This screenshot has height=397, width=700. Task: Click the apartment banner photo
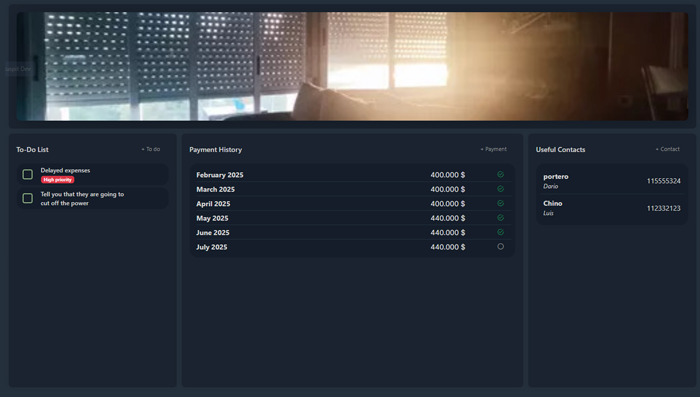[x=352, y=66]
